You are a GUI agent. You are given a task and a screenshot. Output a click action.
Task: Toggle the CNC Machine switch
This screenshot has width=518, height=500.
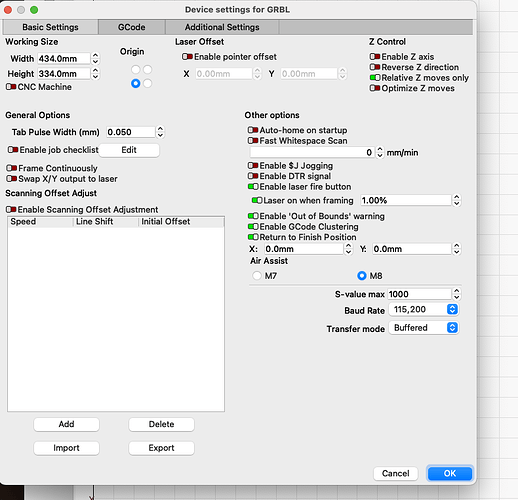(11, 87)
